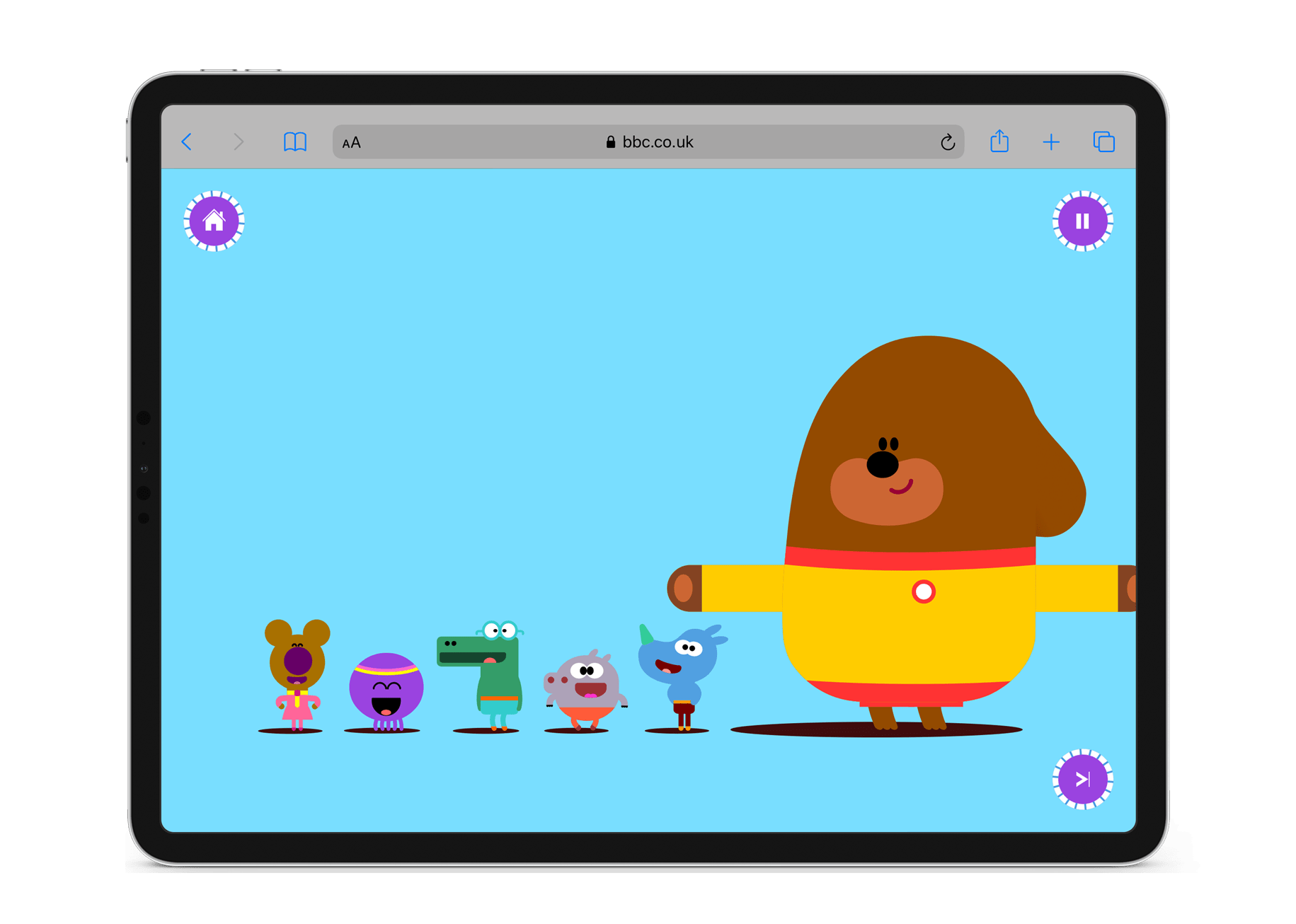
Task: Open a new tab with the plus button
Action: point(1051,142)
